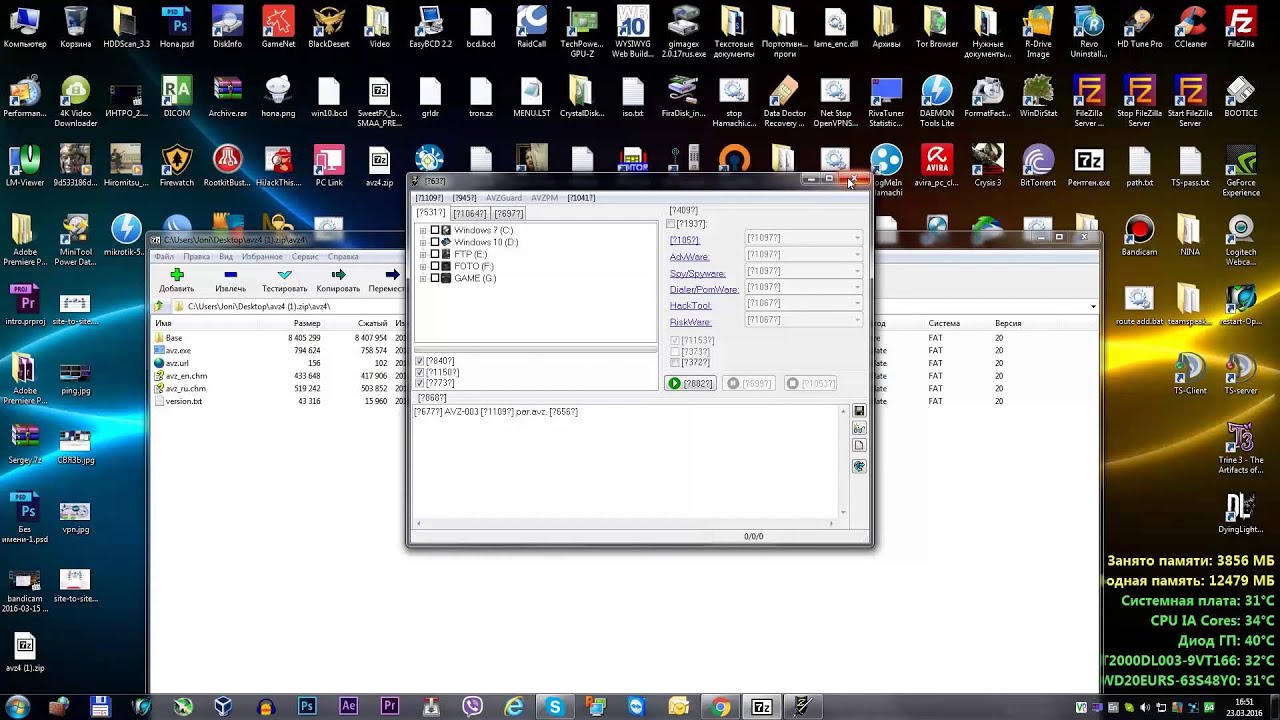1280x720 pixels.
Task: Click the up folder icon in 7-Zip
Action: 160,306
